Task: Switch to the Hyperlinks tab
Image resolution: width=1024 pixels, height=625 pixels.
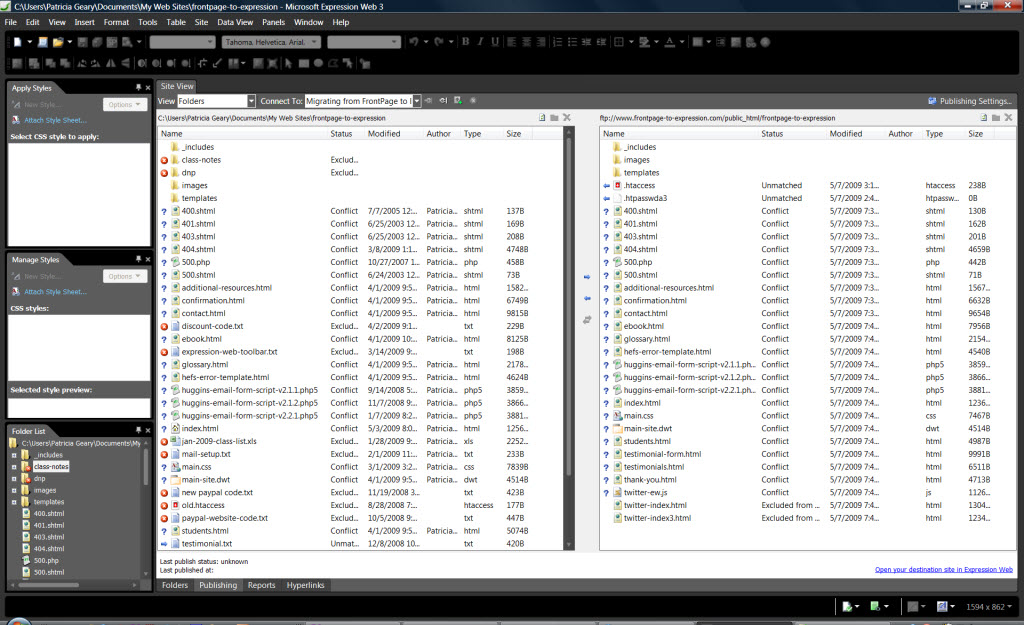Action: pos(306,585)
